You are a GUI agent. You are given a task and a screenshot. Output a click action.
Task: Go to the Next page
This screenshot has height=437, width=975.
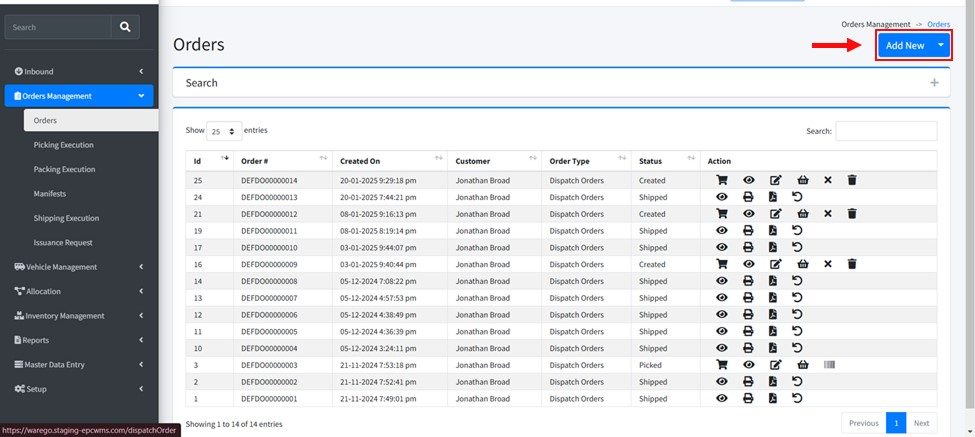[x=922, y=423]
